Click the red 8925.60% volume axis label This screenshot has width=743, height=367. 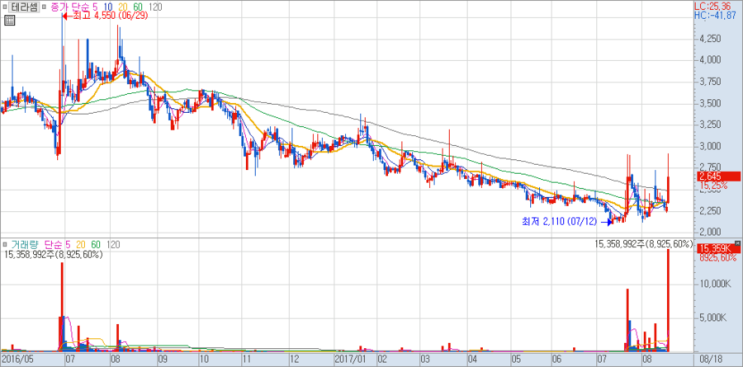[717, 258]
